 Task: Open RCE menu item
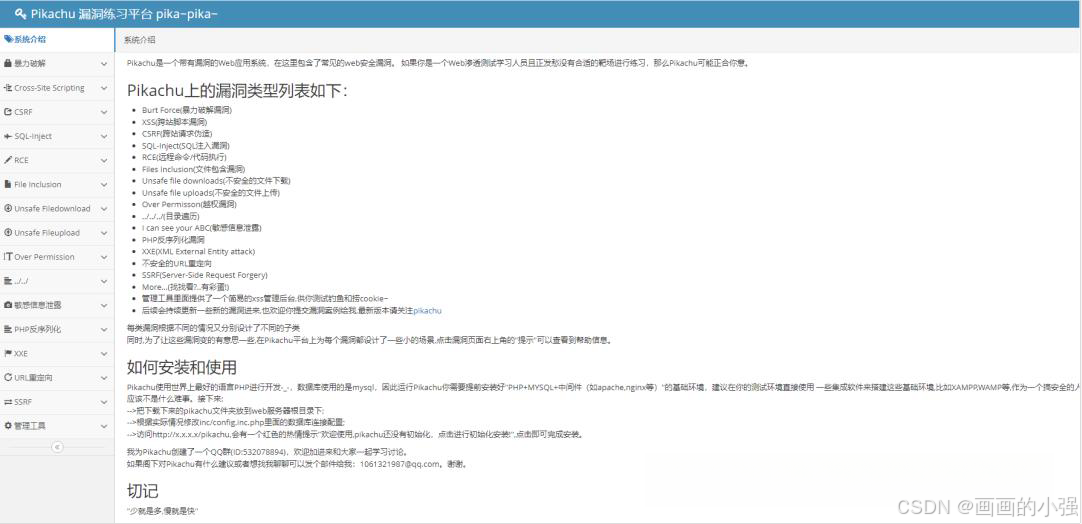57,160
